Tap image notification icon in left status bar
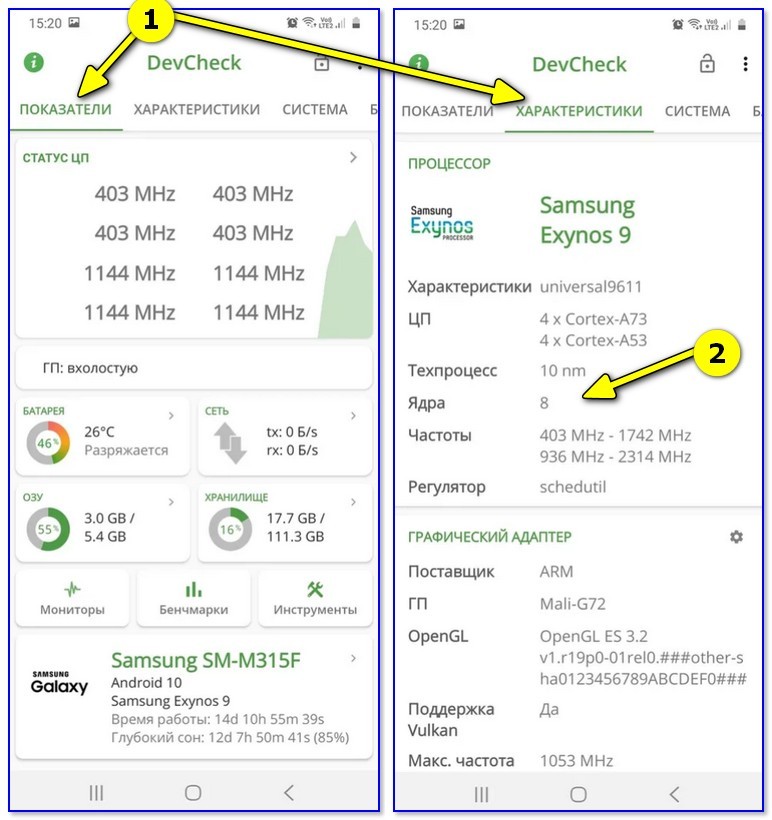The image size is (772, 820). coord(74,22)
